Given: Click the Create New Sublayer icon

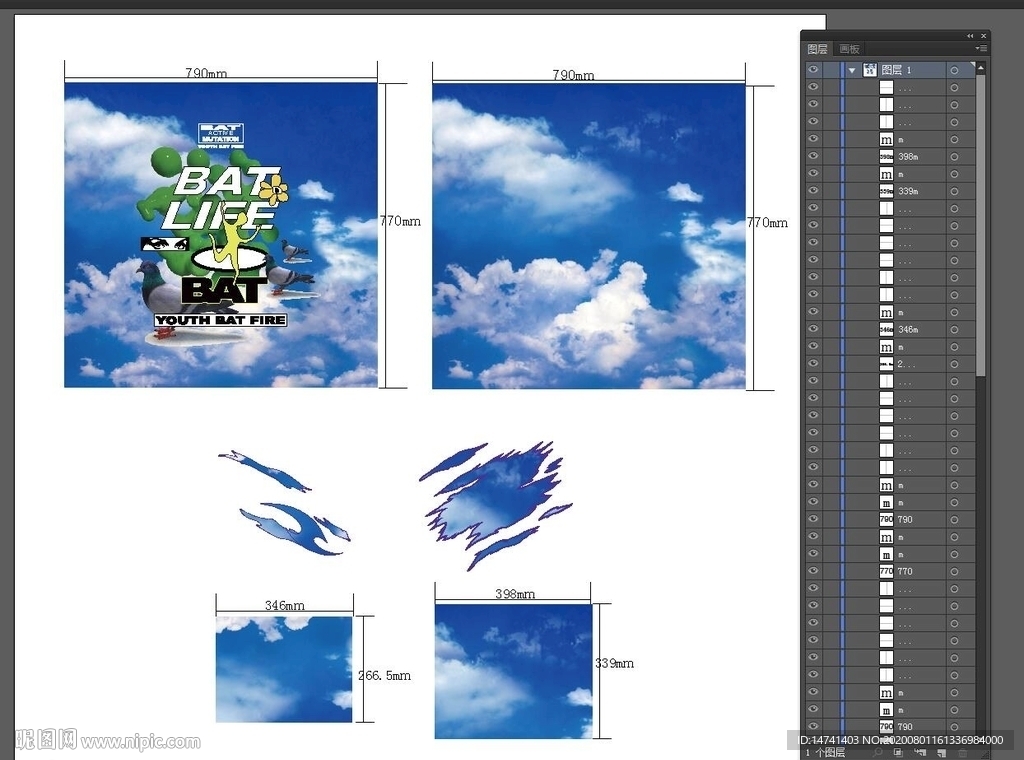Looking at the screenshot, I should coord(921,753).
